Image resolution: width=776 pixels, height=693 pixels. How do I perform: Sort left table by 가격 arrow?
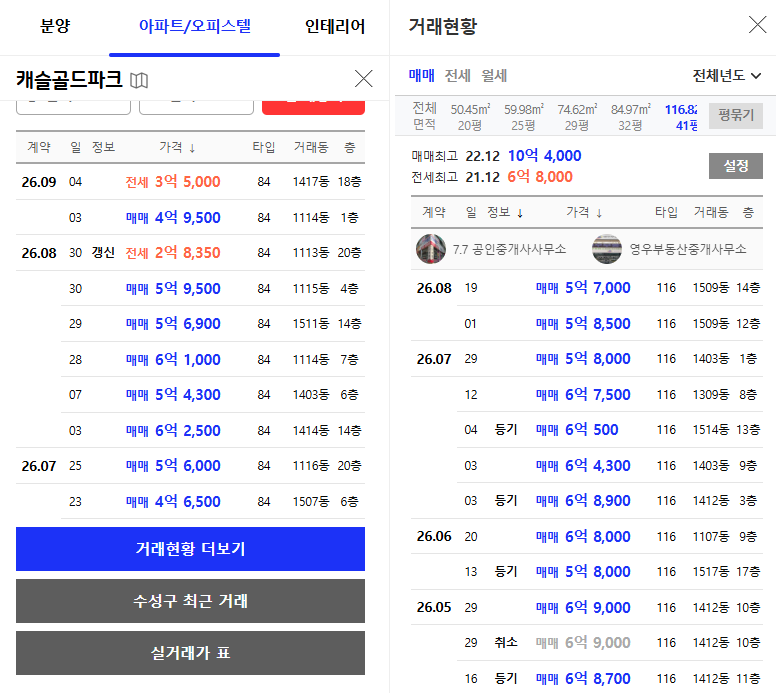[x=193, y=148]
